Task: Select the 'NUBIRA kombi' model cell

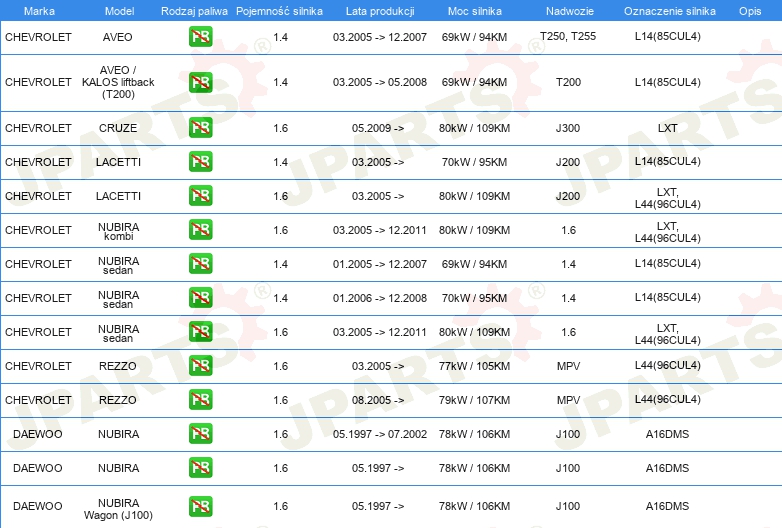Action: (118, 231)
